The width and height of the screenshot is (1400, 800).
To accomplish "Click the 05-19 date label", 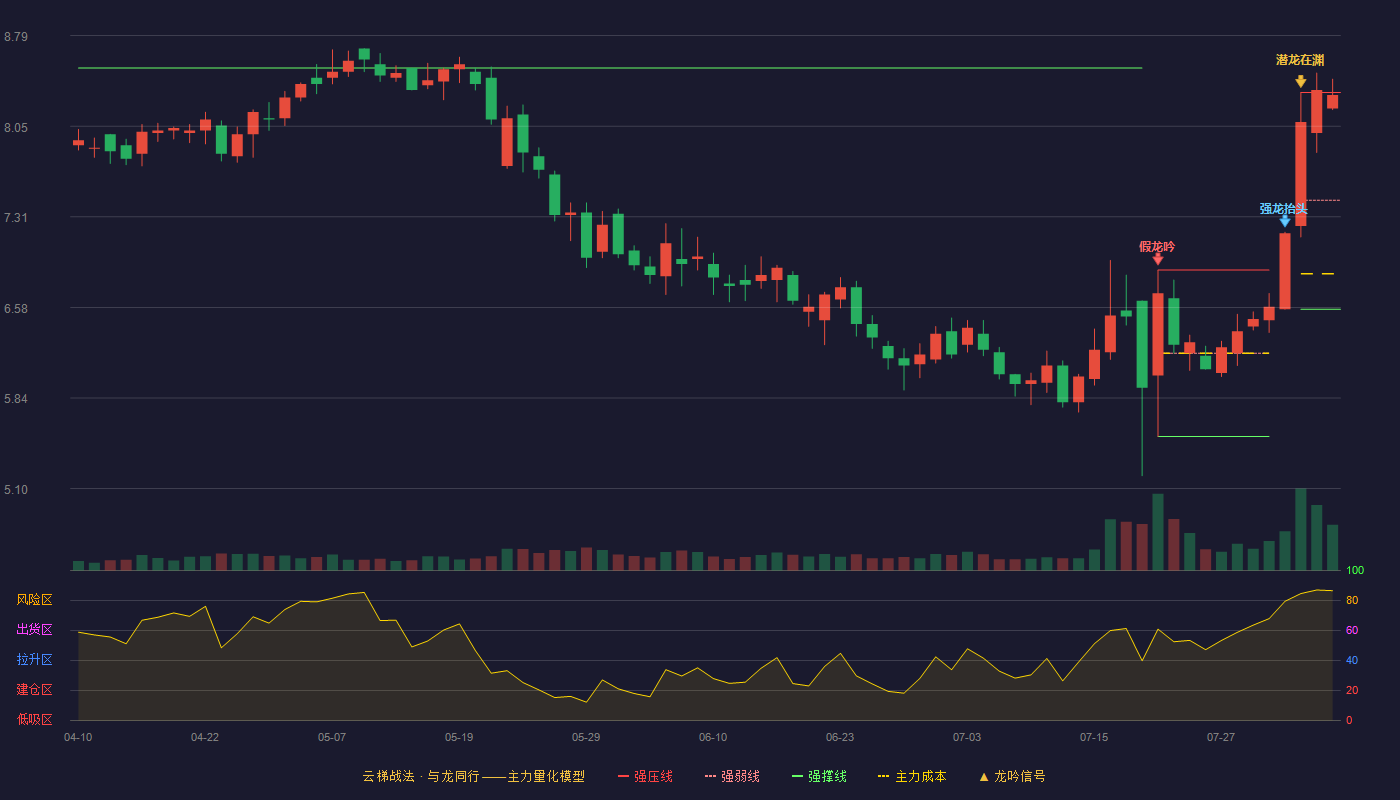I will click(x=459, y=737).
